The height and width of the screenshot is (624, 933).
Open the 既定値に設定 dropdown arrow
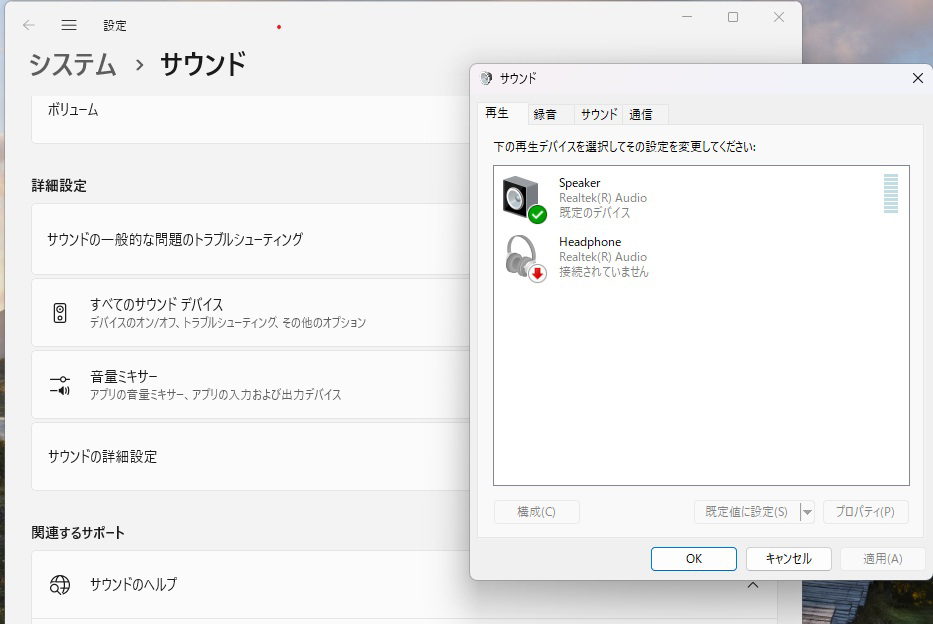point(807,512)
